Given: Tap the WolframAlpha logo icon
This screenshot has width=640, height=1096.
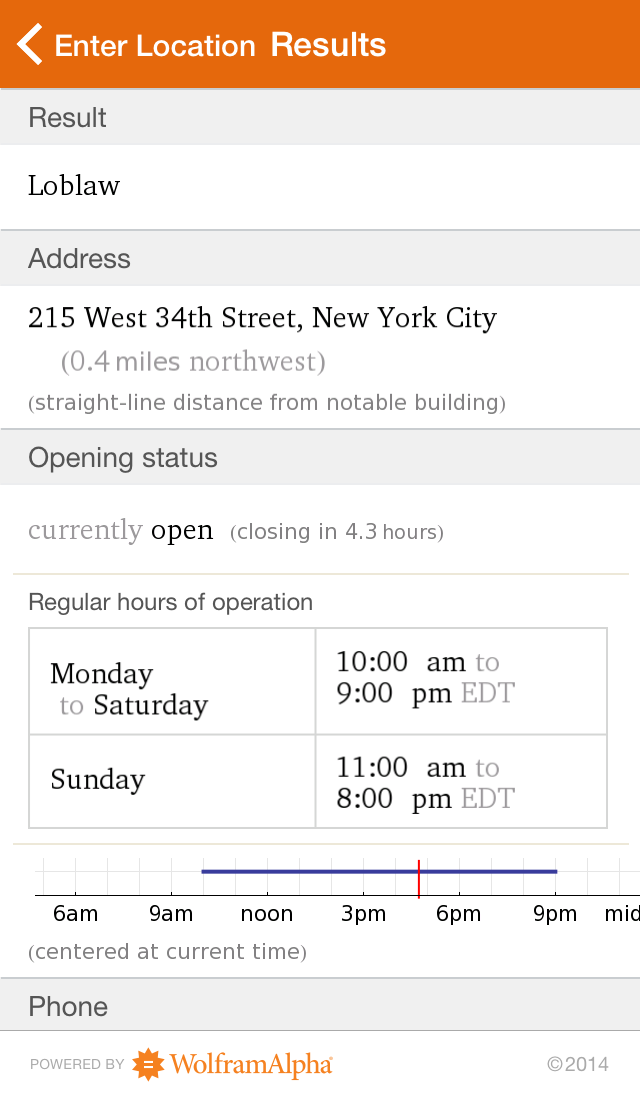Looking at the screenshot, I should click(149, 1064).
